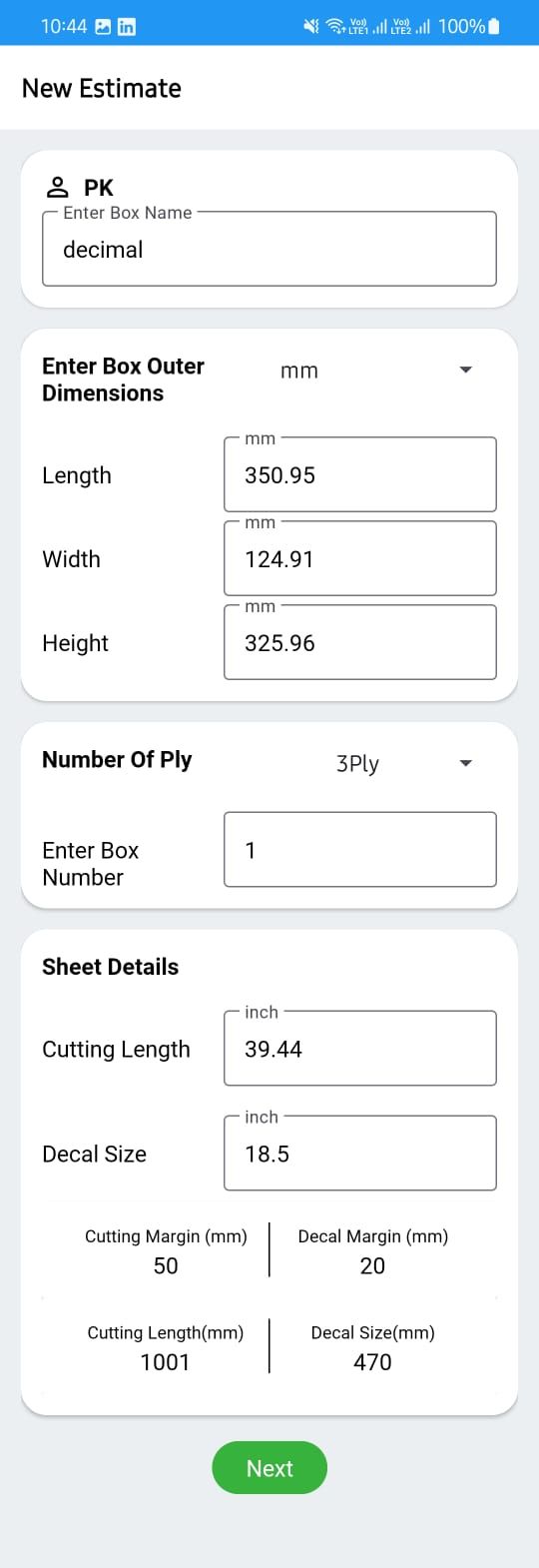Tap the muted sound icon in status bar

point(311,27)
